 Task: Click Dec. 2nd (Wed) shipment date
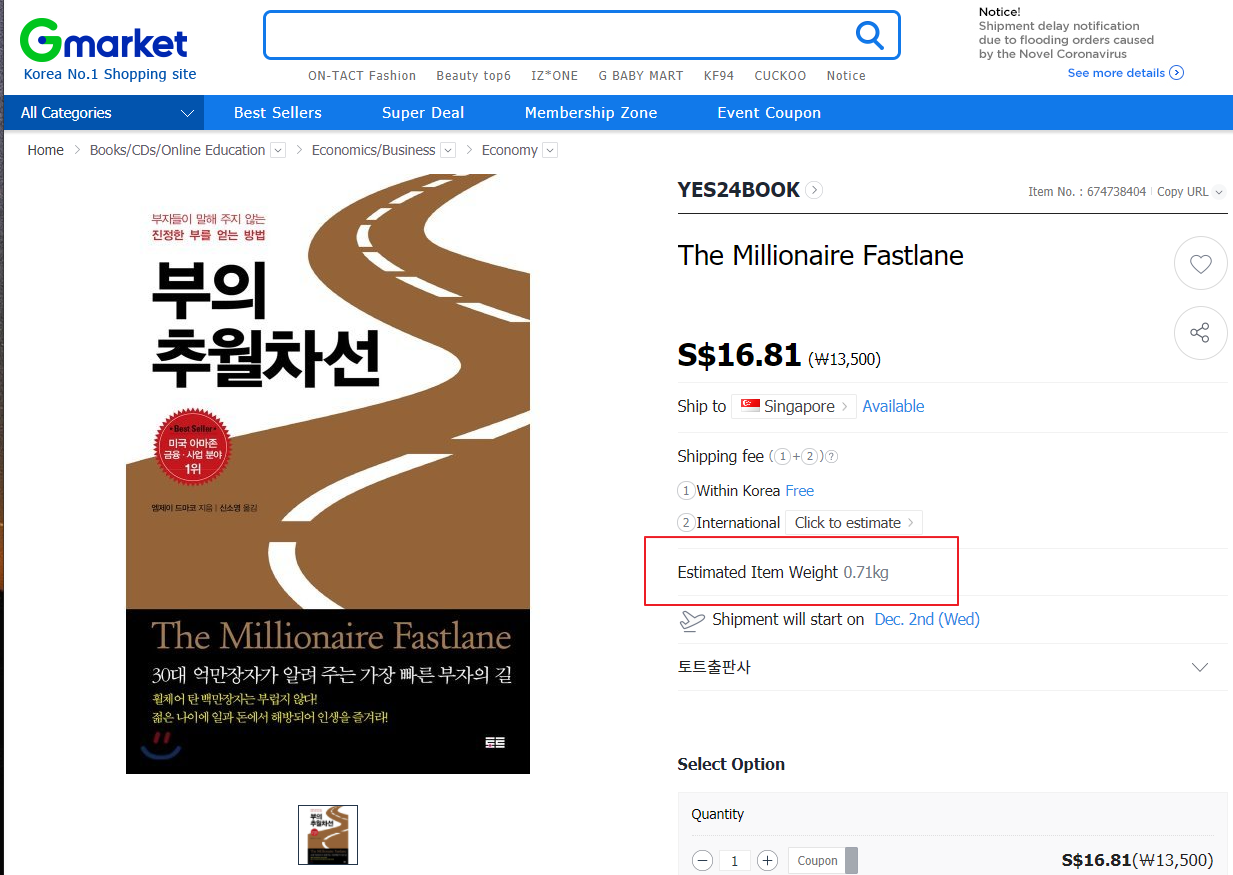pyautogui.click(x=927, y=620)
